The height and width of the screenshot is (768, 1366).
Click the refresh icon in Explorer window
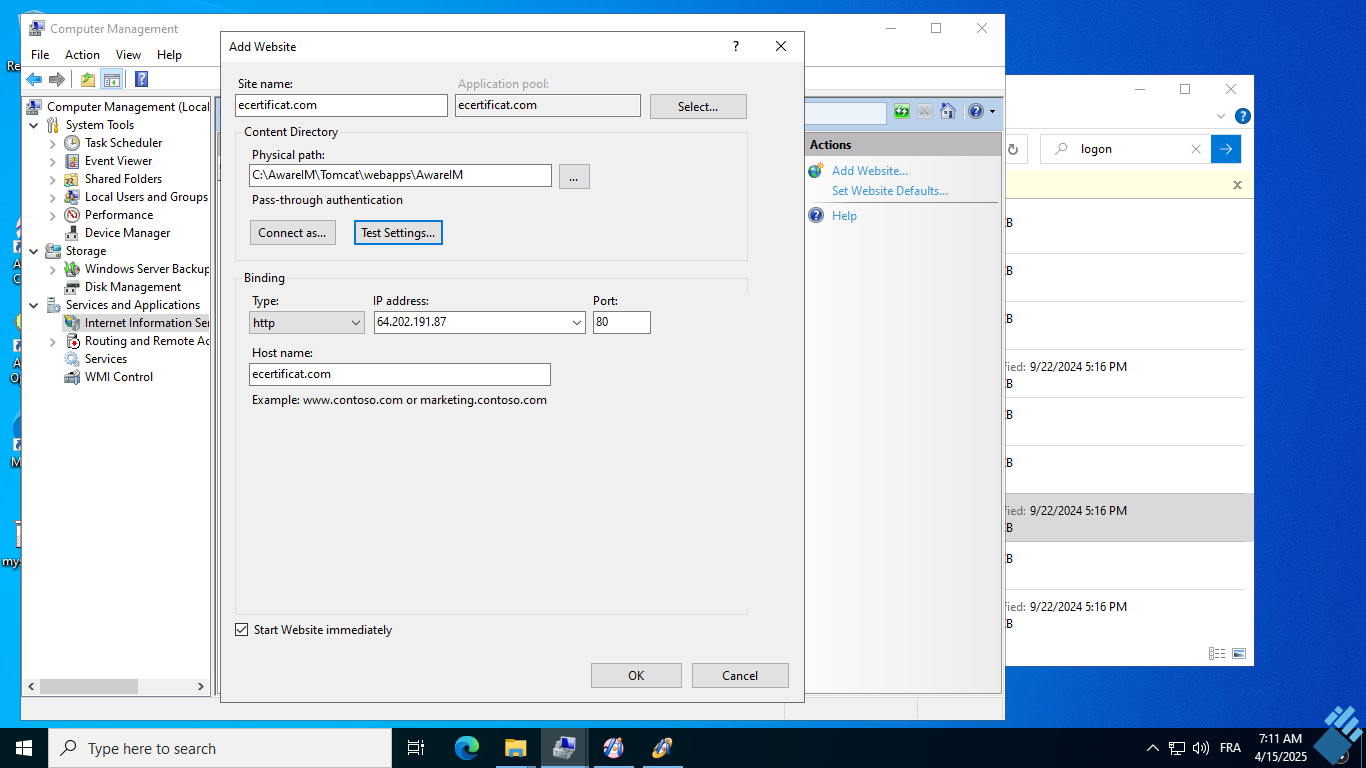point(1013,149)
